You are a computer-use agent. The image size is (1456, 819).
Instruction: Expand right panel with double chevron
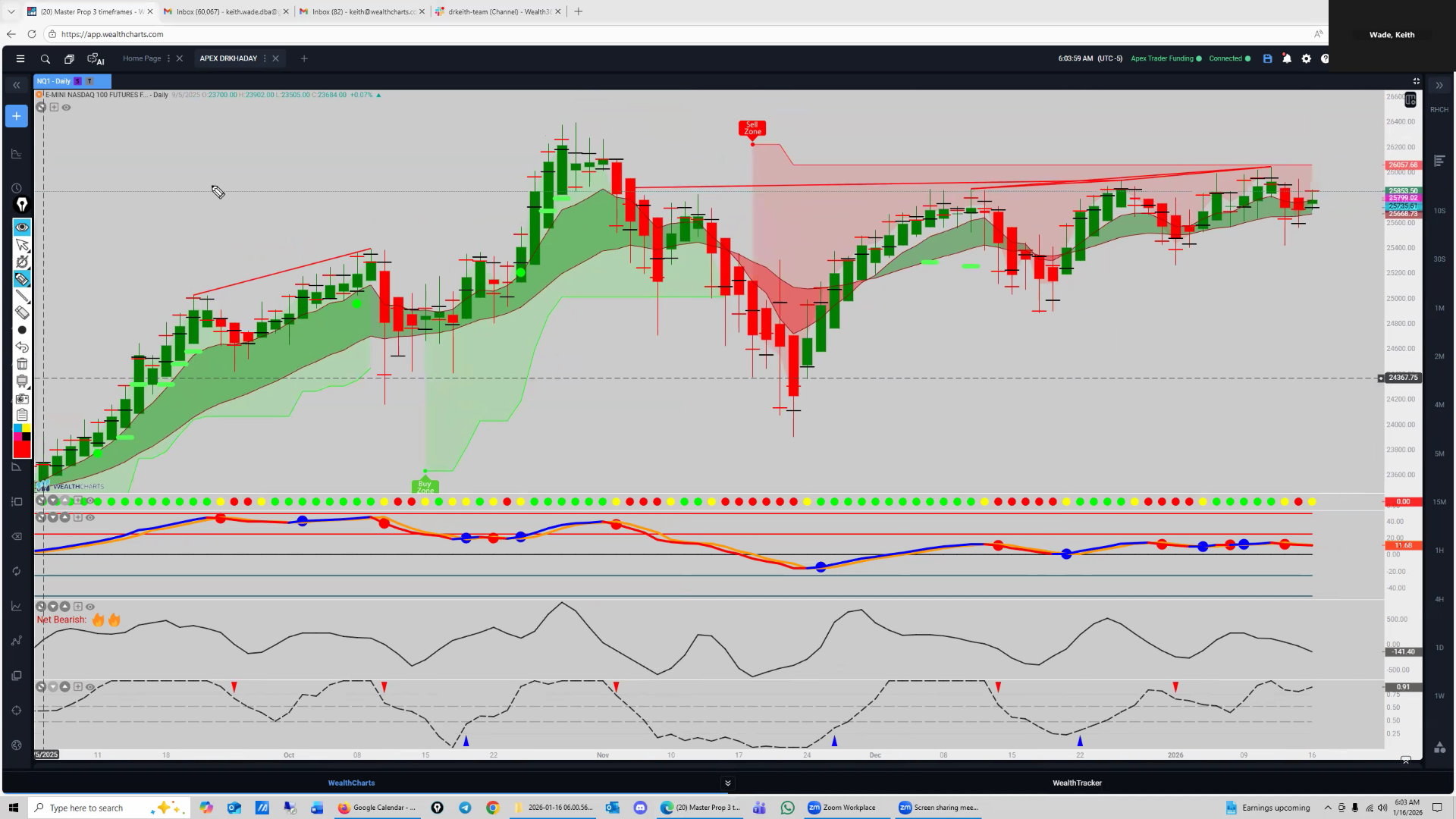tap(1439, 85)
